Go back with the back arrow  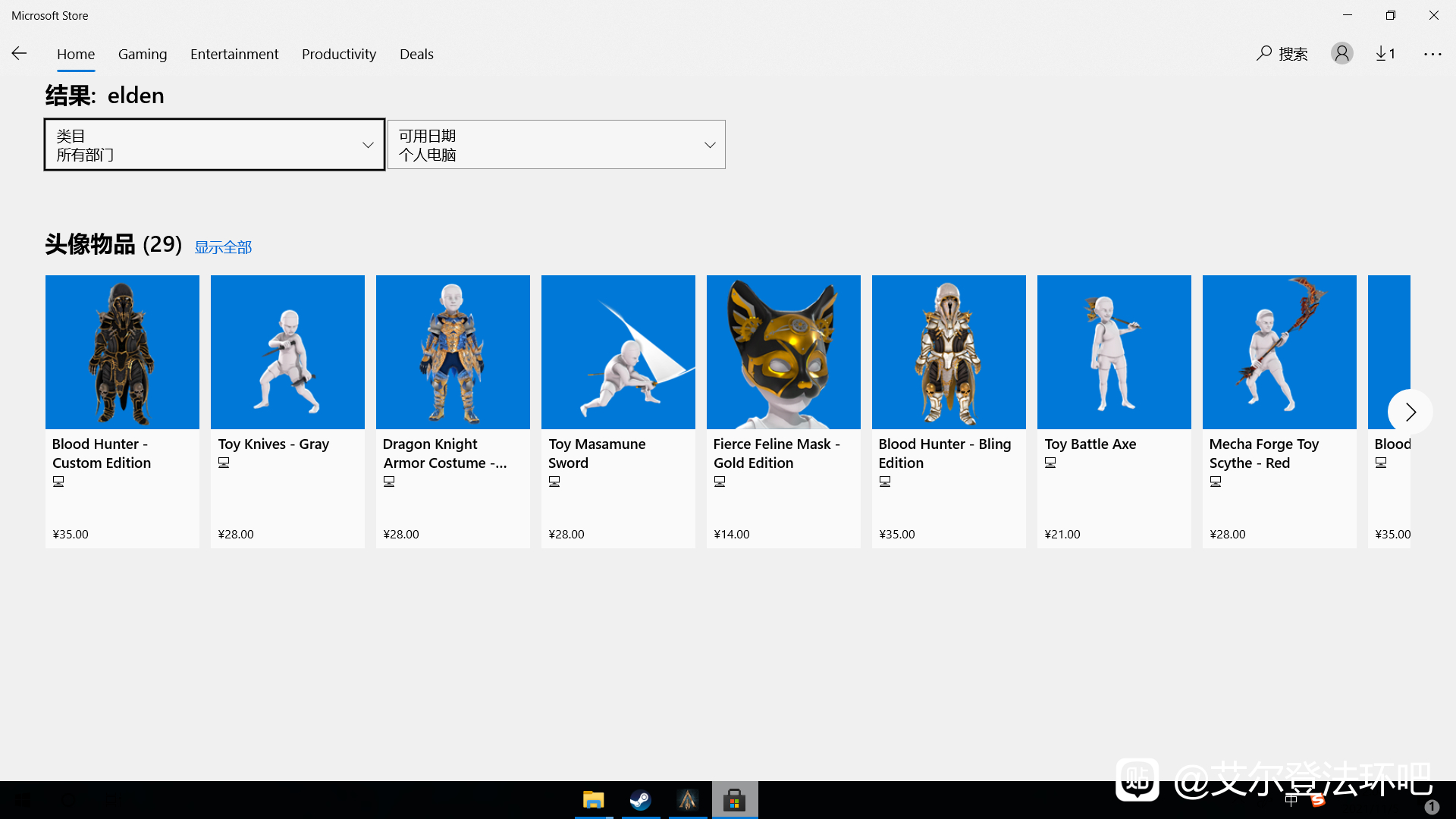point(19,53)
